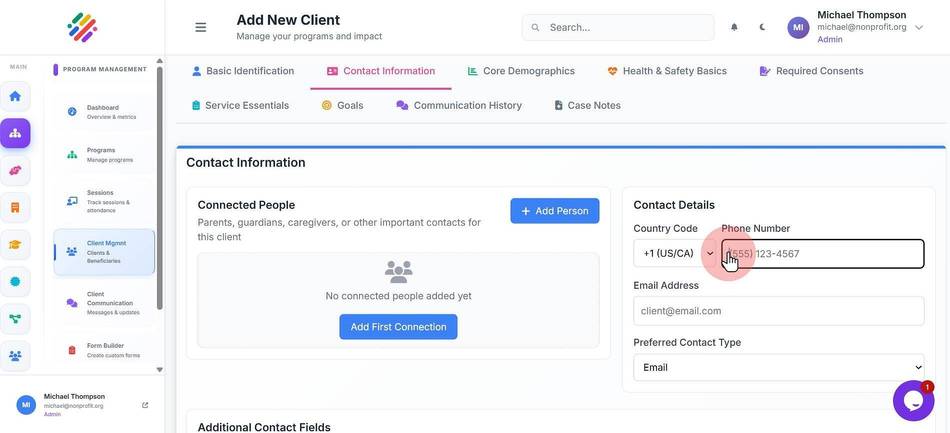
Task: Switch to Core Demographics tab
Action: coord(521,71)
